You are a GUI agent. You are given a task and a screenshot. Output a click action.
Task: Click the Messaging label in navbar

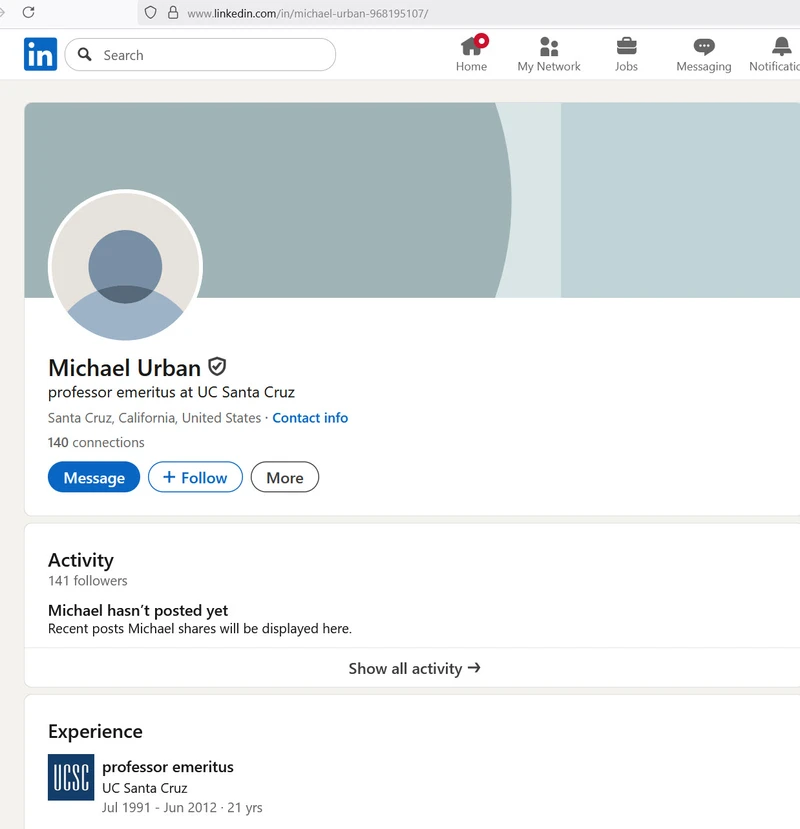[x=704, y=67]
